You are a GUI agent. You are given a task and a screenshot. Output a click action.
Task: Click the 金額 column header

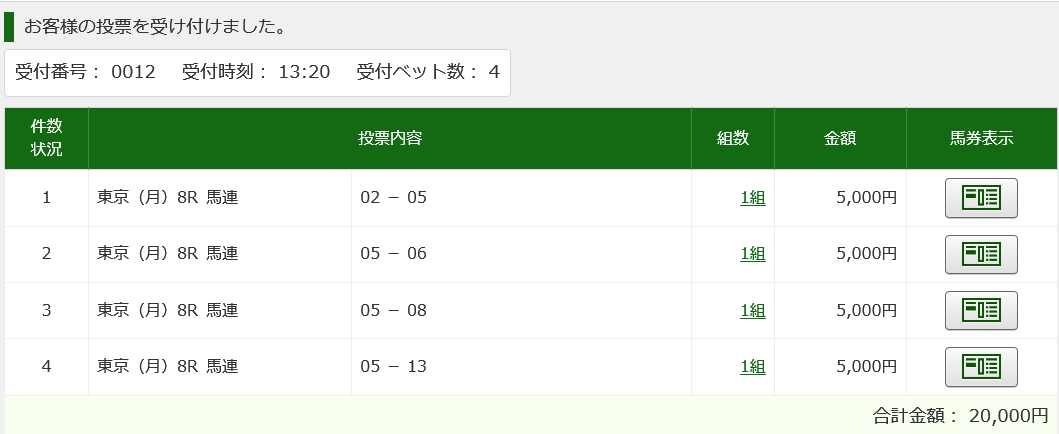tap(840, 138)
